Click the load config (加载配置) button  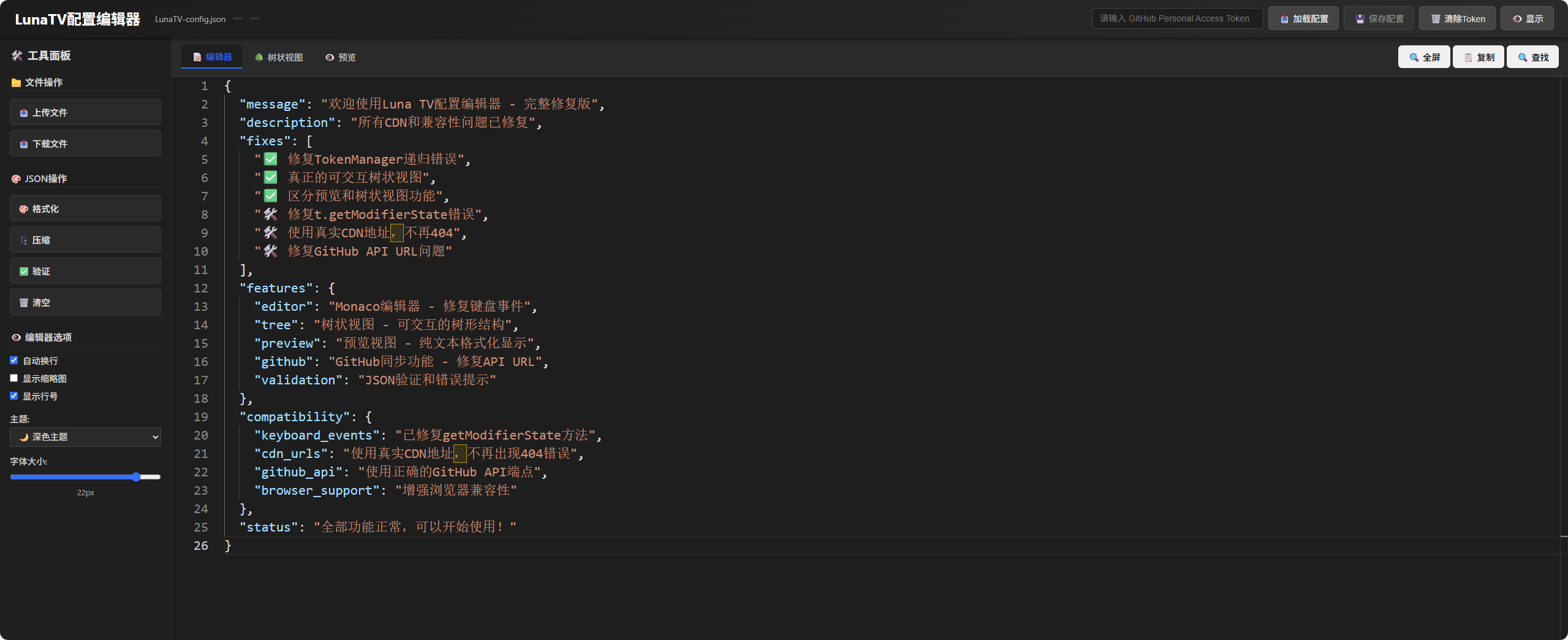pyautogui.click(x=1303, y=18)
